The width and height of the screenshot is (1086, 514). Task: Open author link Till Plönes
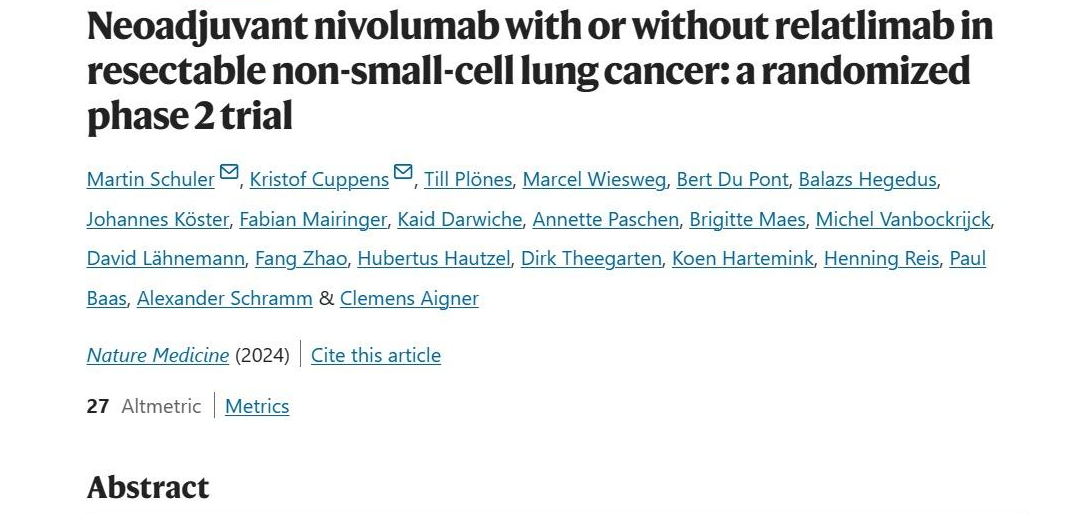(468, 179)
